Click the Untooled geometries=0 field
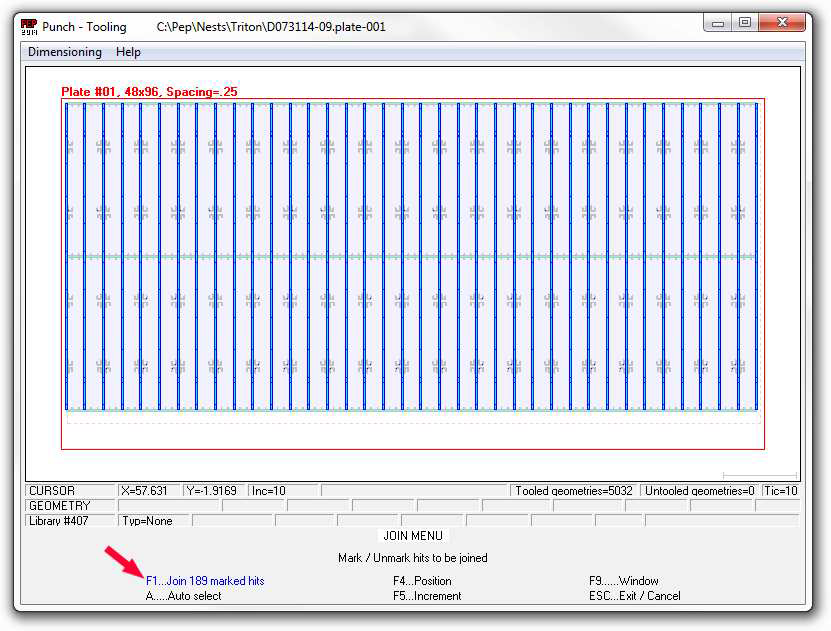This screenshot has height=631, width=831. 698,491
